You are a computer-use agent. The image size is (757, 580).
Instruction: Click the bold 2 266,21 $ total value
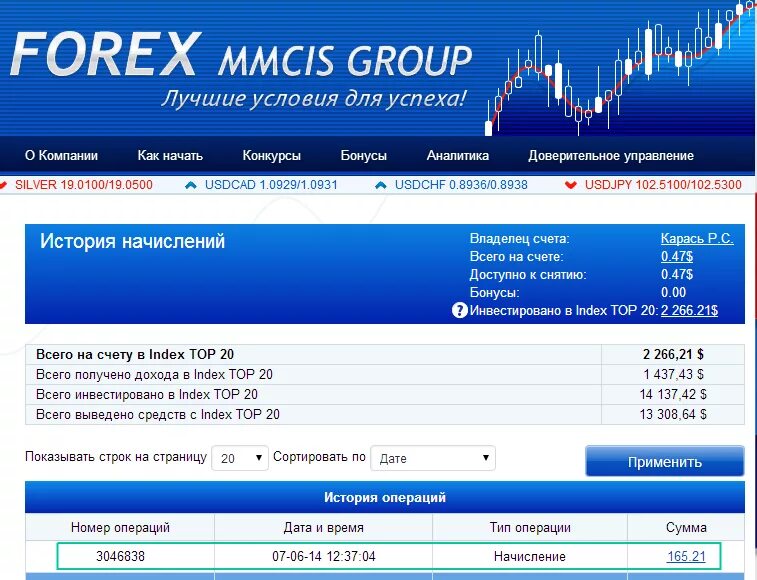click(x=673, y=354)
